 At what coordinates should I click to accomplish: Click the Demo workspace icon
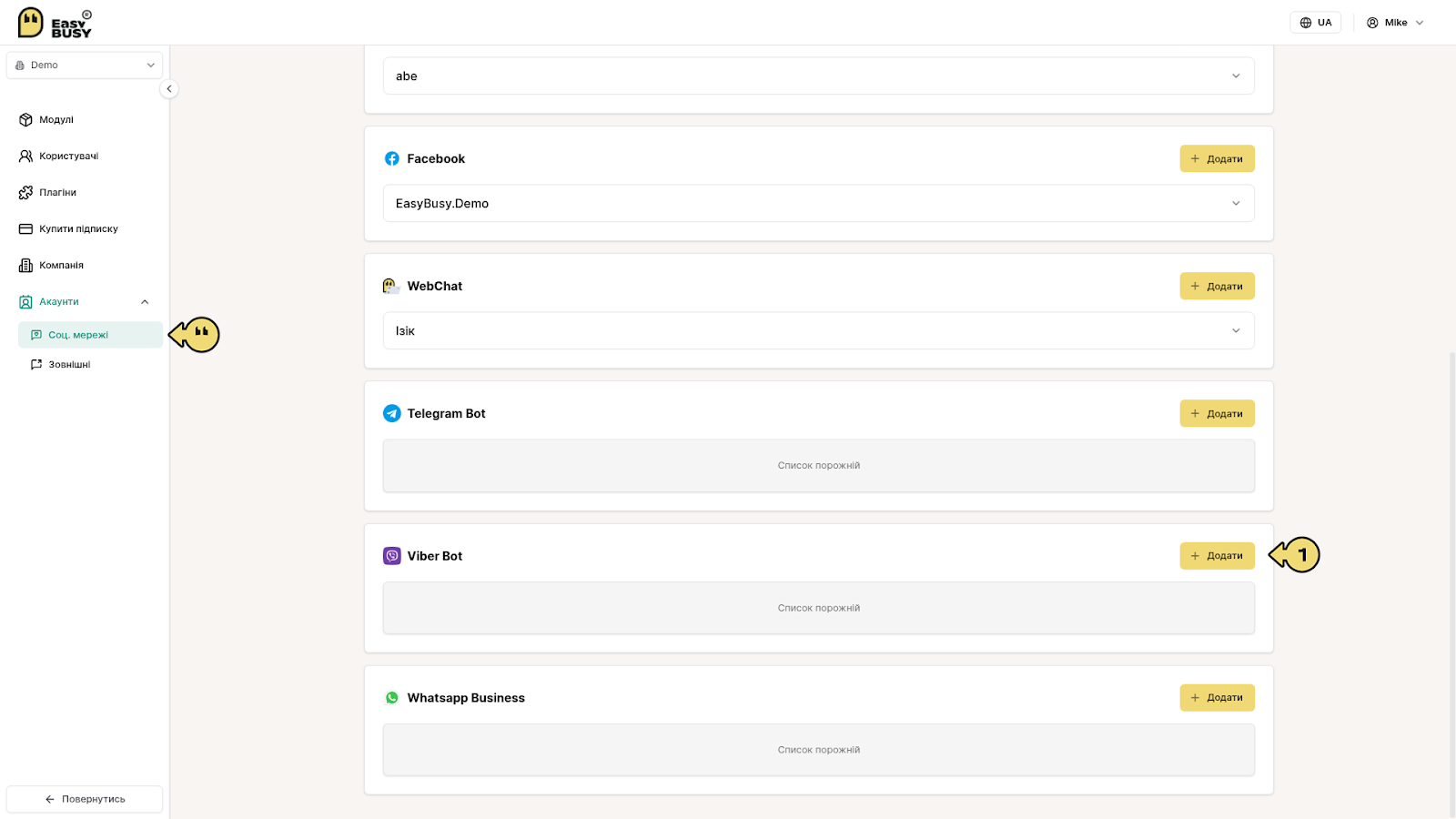pyautogui.click(x=20, y=65)
